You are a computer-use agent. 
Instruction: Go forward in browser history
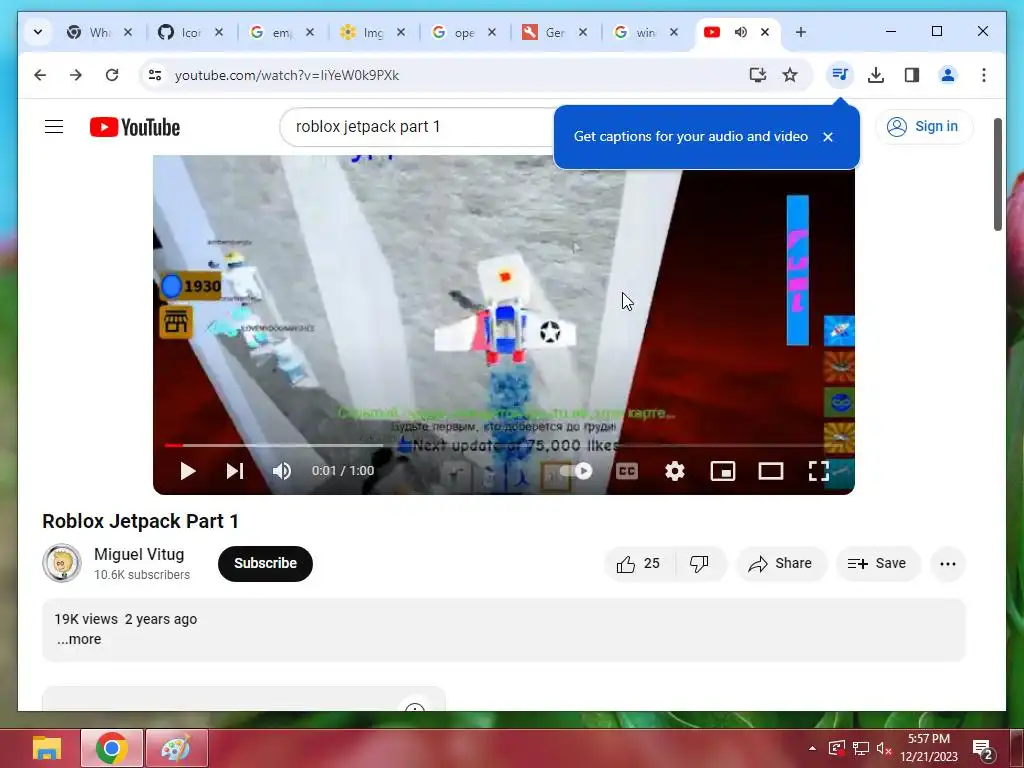76,75
